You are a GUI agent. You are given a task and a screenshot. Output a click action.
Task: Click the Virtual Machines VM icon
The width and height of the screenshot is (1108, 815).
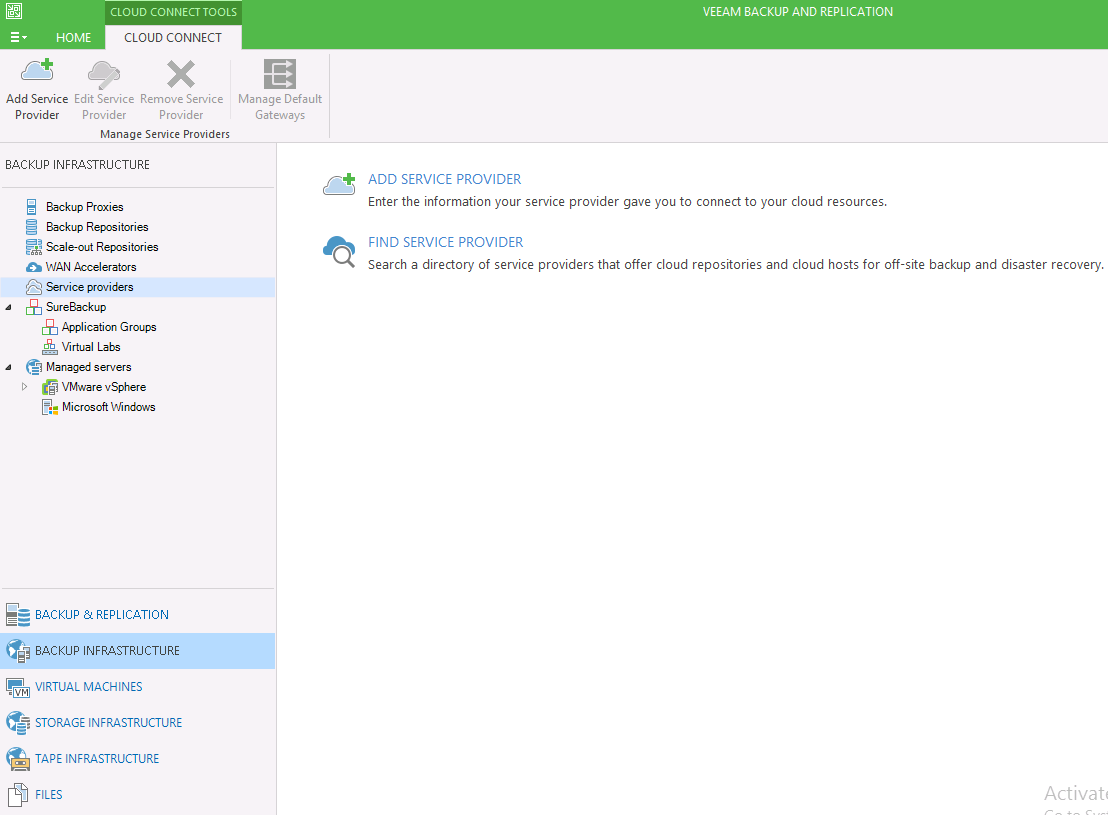[18, 687]
